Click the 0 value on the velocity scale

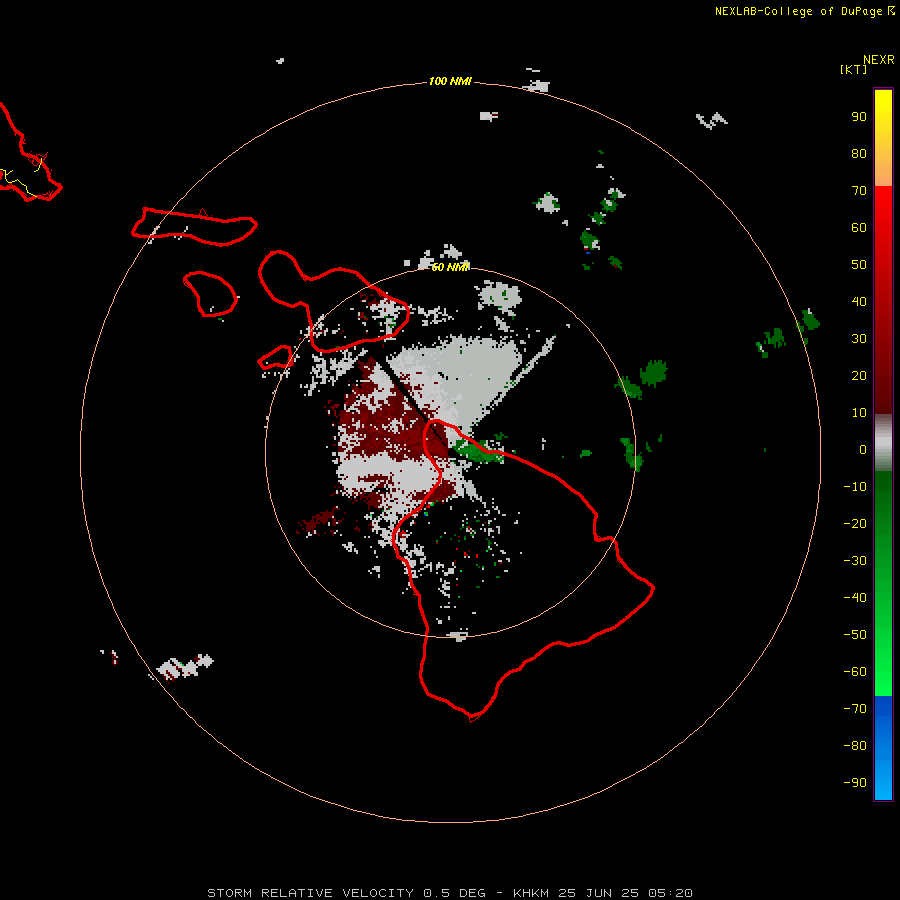[x=863, y=450]
